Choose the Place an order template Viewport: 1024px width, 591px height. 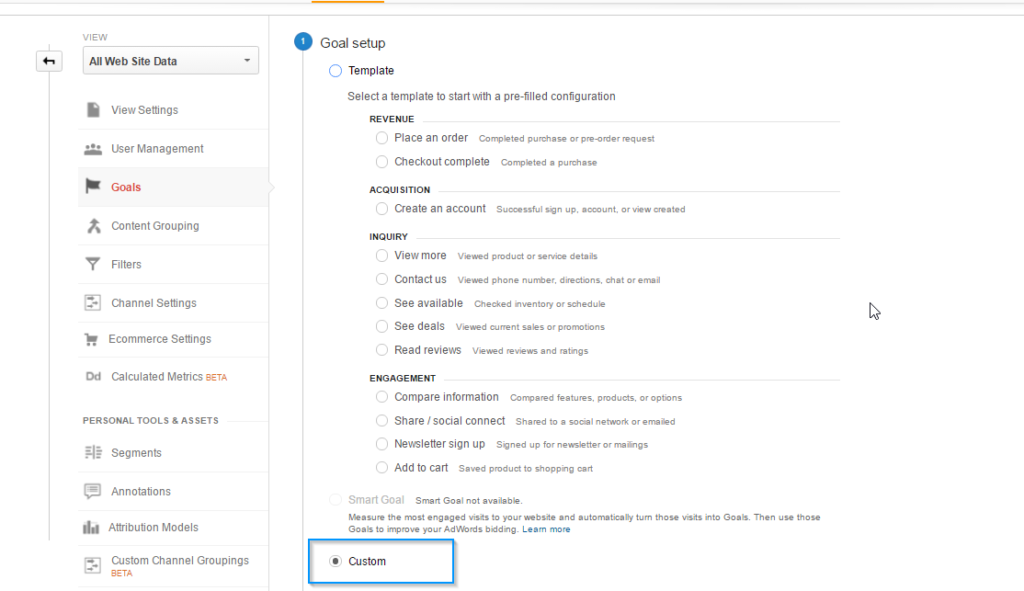381,137
